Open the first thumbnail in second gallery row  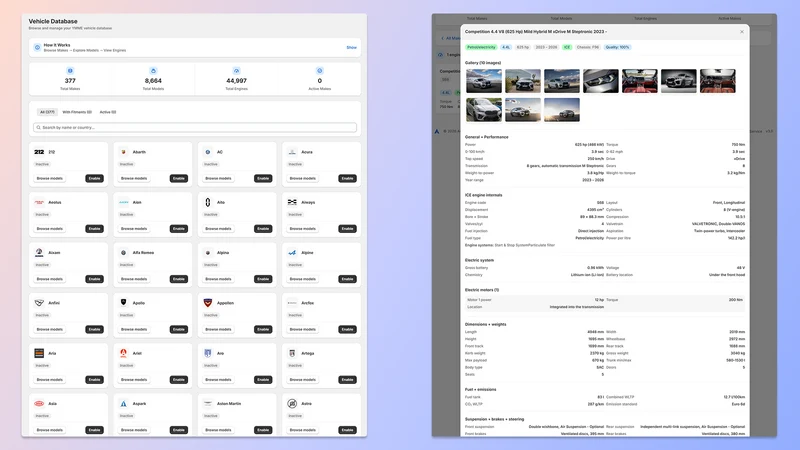[x=484, y=110]
